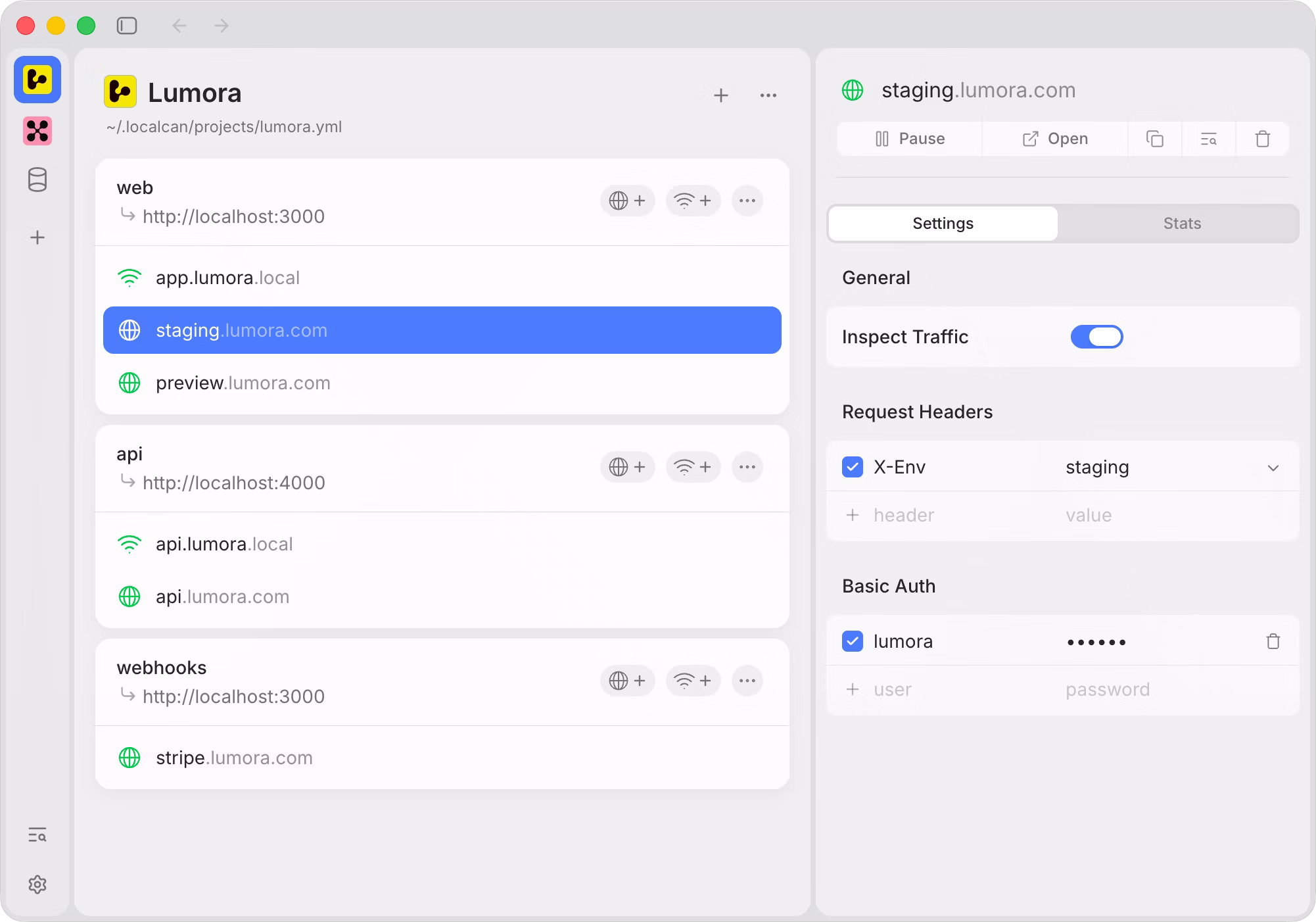Click api service http://localhost:4000 target
1316x922 pixels.
pyautogui.click(x=233, y=483)
